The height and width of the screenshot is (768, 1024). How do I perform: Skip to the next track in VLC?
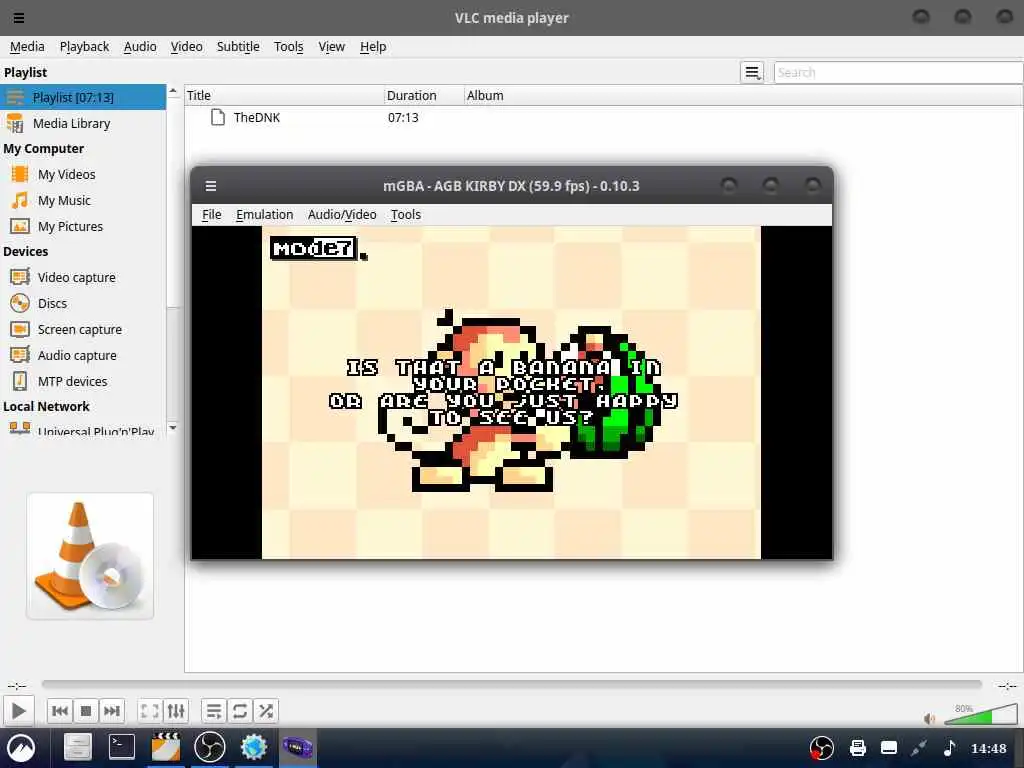point(112,711)
